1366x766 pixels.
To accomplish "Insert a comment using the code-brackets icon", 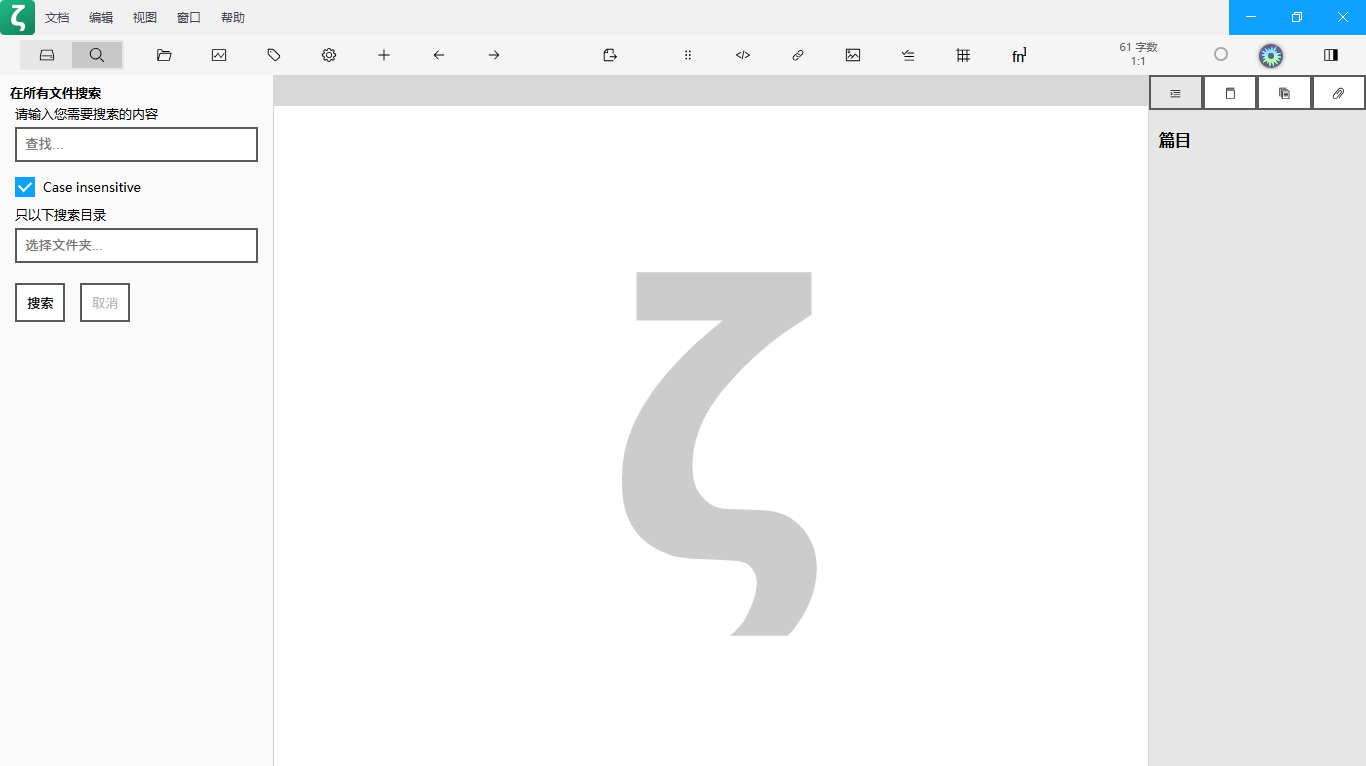I will tap(743, 55).
